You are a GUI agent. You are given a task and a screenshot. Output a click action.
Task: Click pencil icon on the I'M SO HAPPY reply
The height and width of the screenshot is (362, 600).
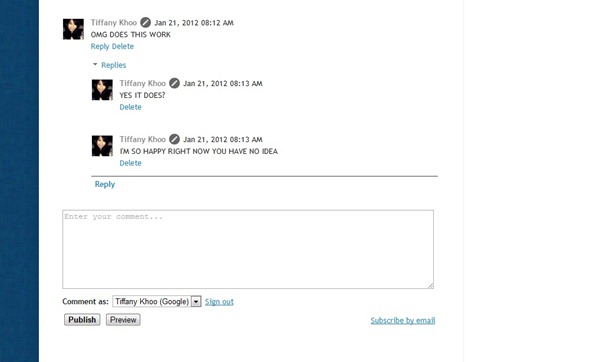tap(174, 139)
